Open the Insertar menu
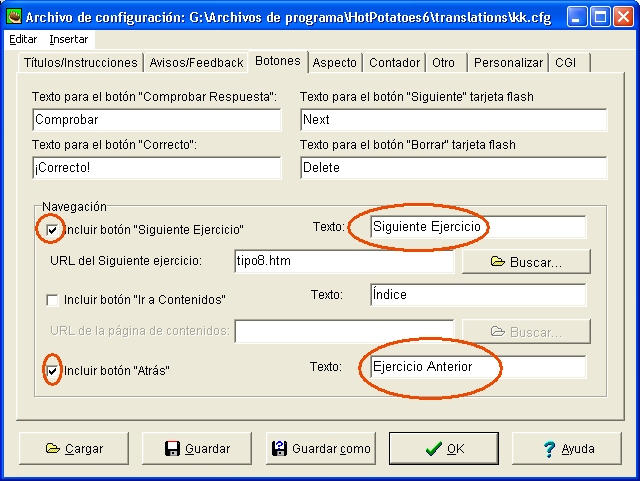Screen dimensions: 640x481 [69, 39]
